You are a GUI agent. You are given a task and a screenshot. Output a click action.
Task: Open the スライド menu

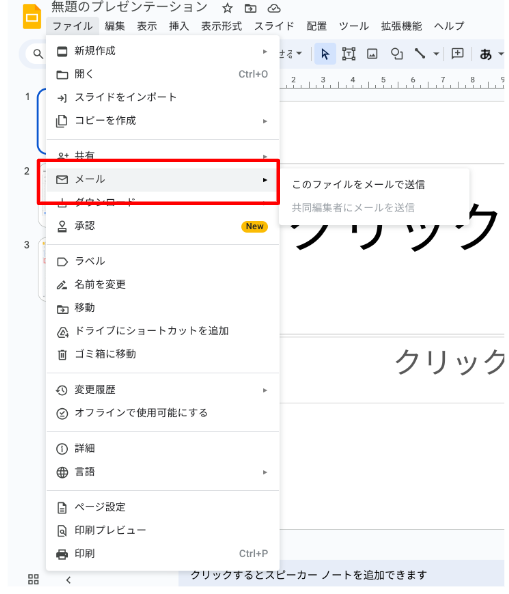274,26
